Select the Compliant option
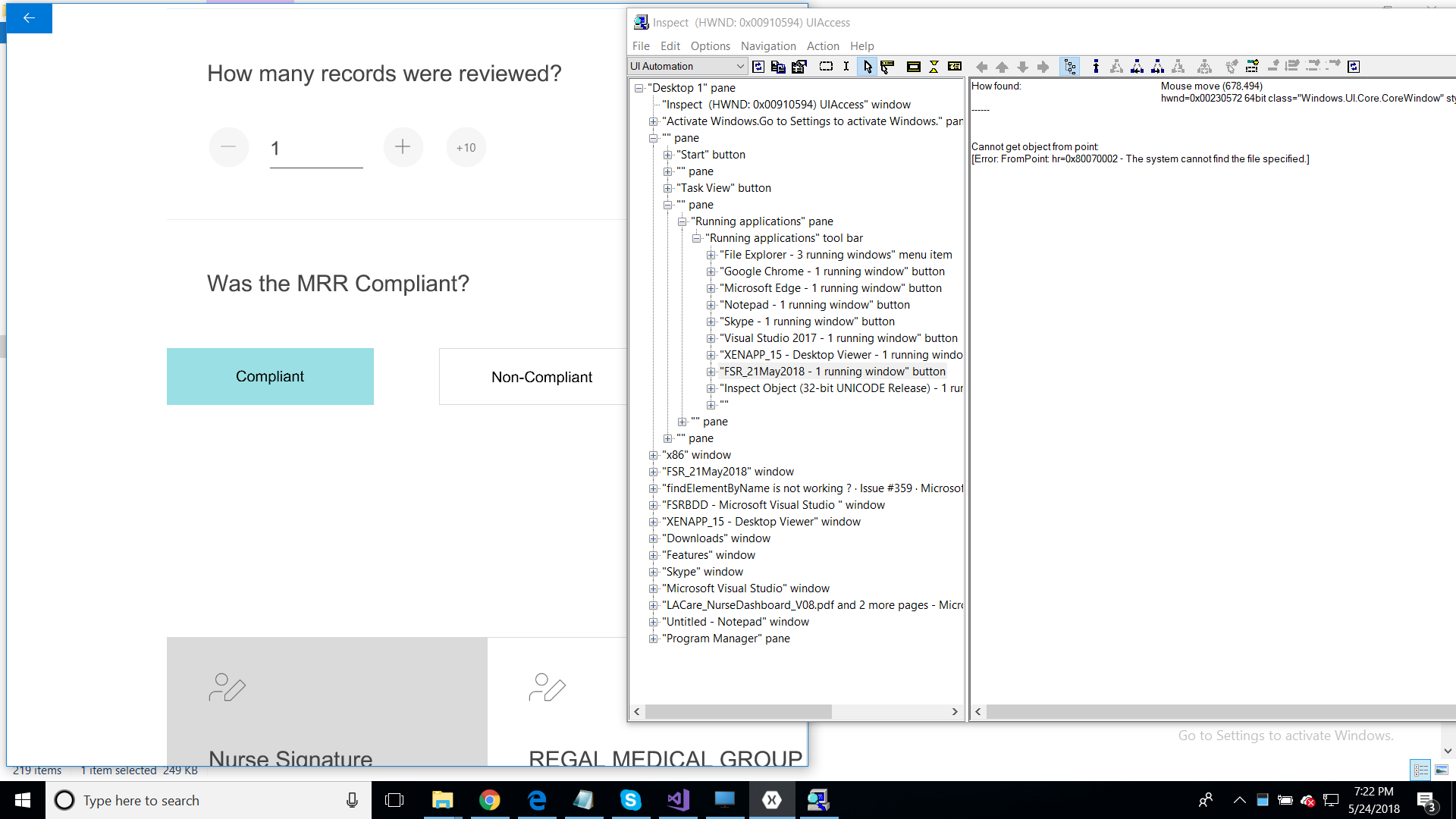This screenshot has width=1456, height=819. click(x=270, y=376)
